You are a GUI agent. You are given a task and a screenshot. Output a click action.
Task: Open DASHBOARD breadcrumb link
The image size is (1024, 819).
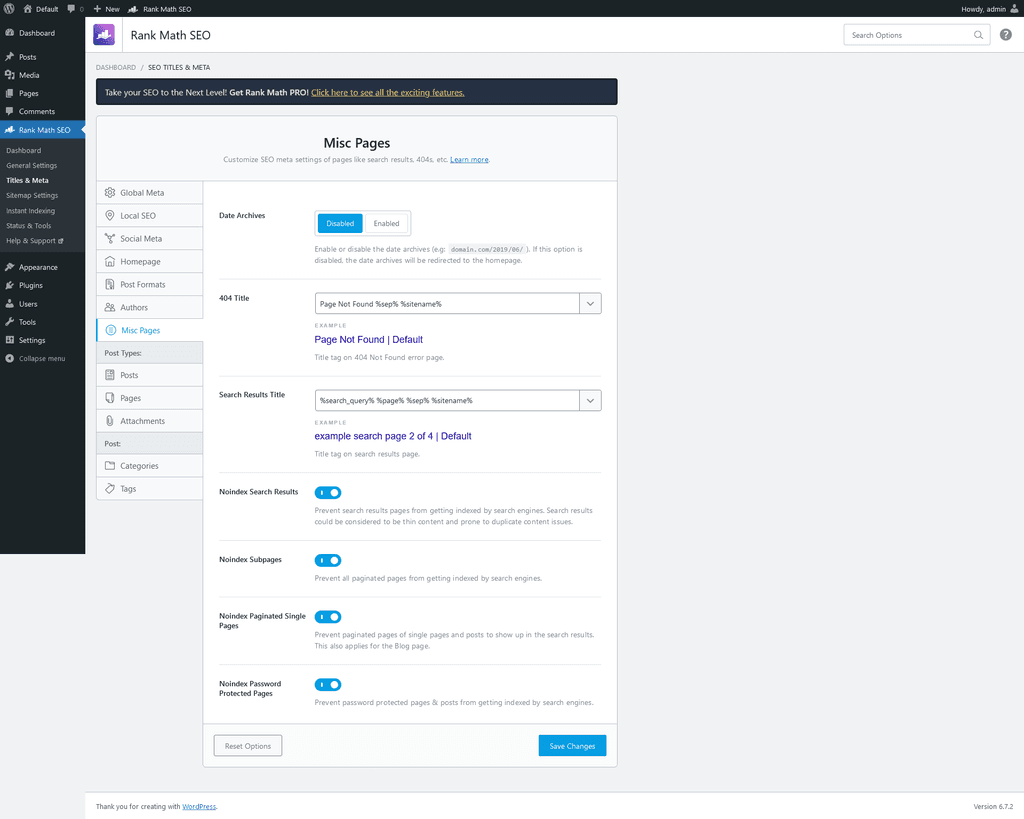pyautogui.click(x=116, y=67)
